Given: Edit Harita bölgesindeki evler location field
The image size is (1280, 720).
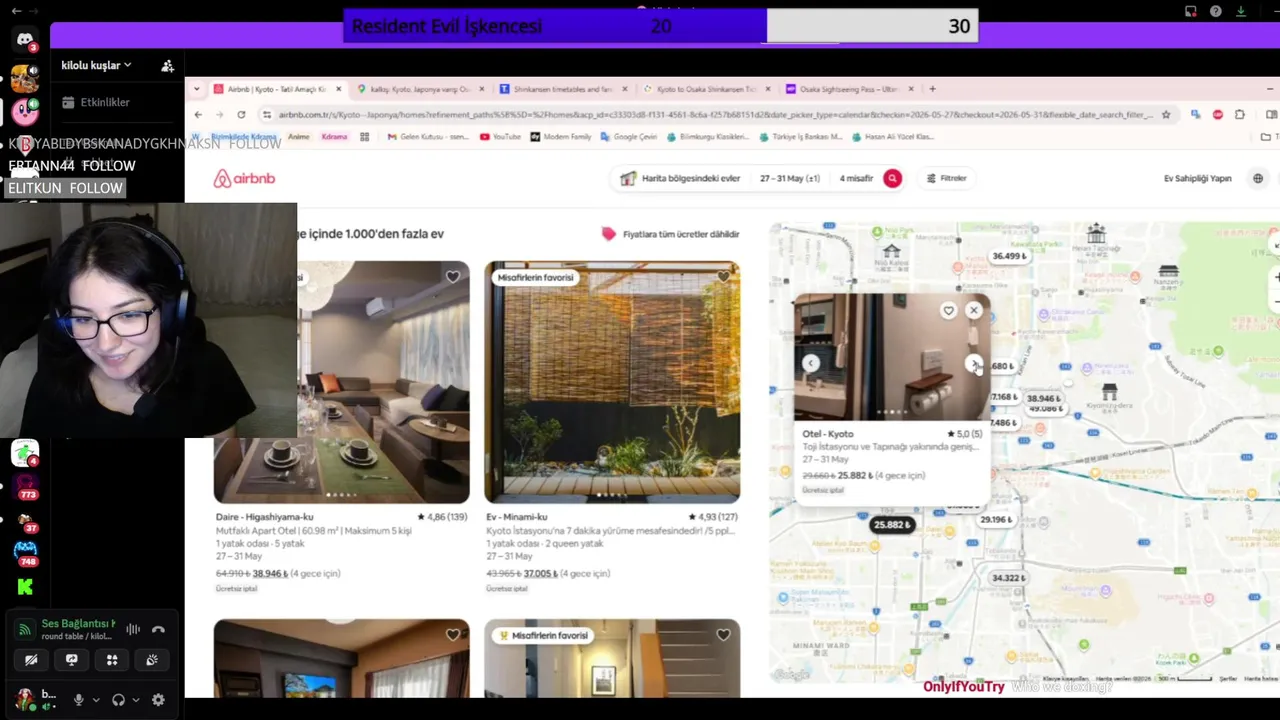Looking at the screenshot, I should (x=680, y=178).
